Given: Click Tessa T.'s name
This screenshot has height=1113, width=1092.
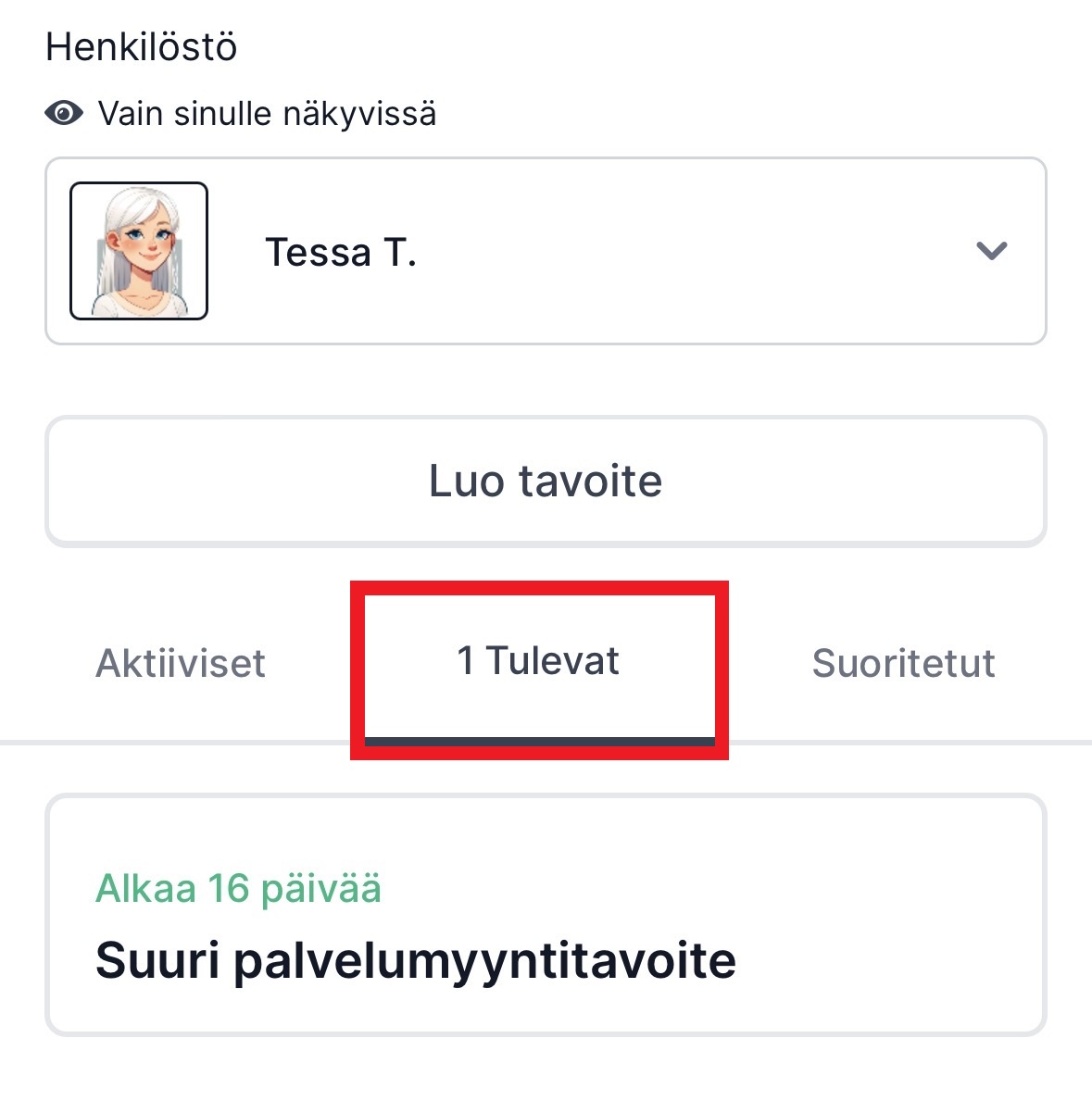Looking at the screenshot, I should pyautogui.click(x=343, y=251).
